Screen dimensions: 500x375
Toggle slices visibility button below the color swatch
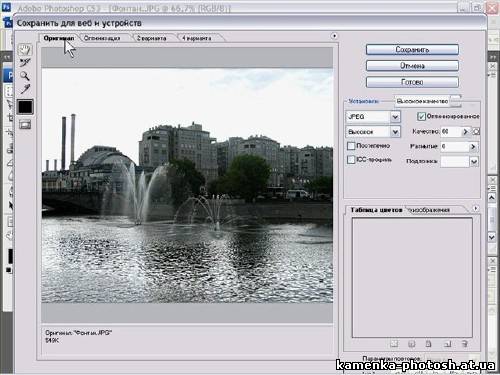tap(25, 125)
